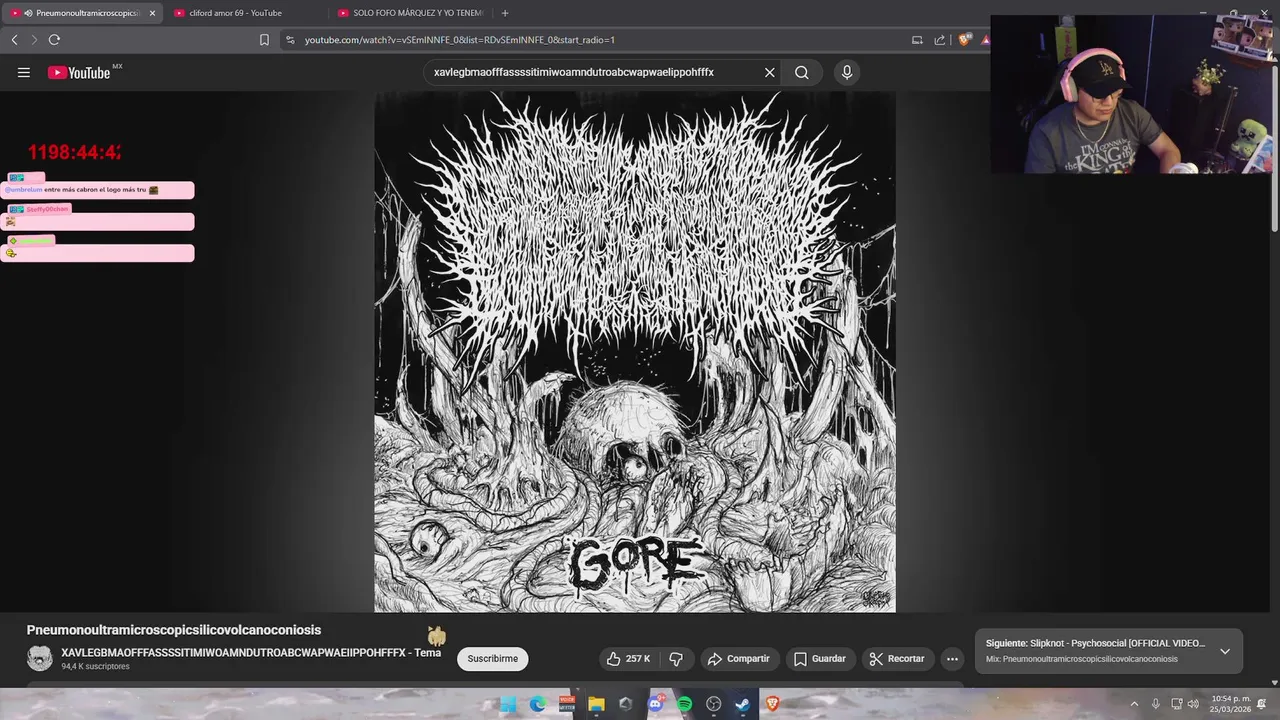The image size is (1280, 720).
Task: Go back with browser back arrow
Action: [x=14, y=40]
